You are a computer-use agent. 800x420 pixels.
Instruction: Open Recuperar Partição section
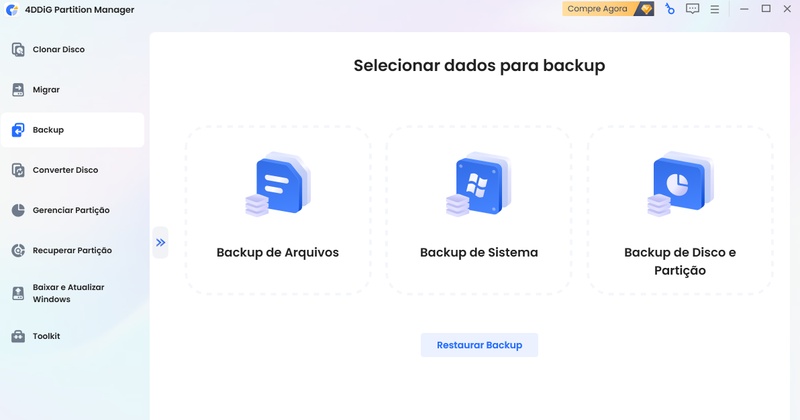click(72, 251)
